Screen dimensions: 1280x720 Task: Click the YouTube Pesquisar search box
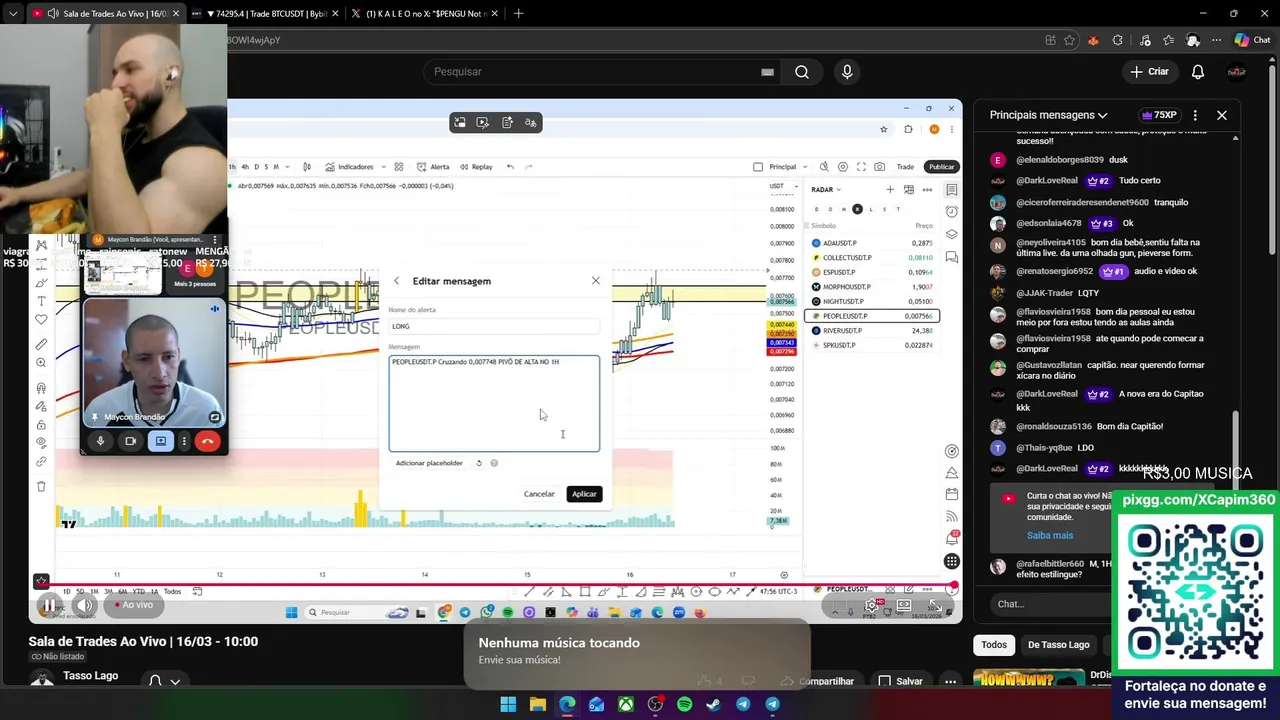(600, 72)
